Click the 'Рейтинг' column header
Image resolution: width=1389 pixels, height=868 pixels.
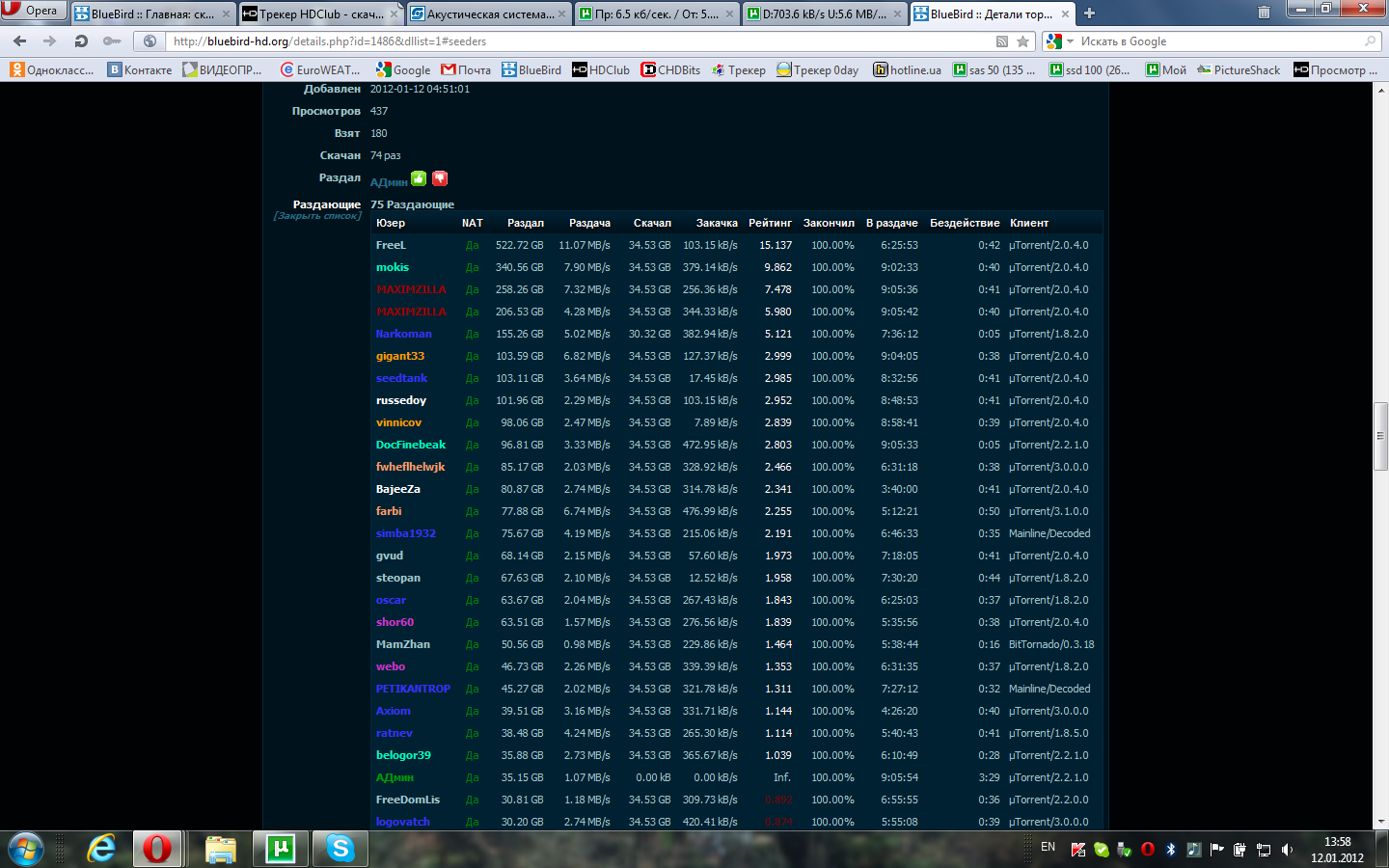click(x=770, y=223)
